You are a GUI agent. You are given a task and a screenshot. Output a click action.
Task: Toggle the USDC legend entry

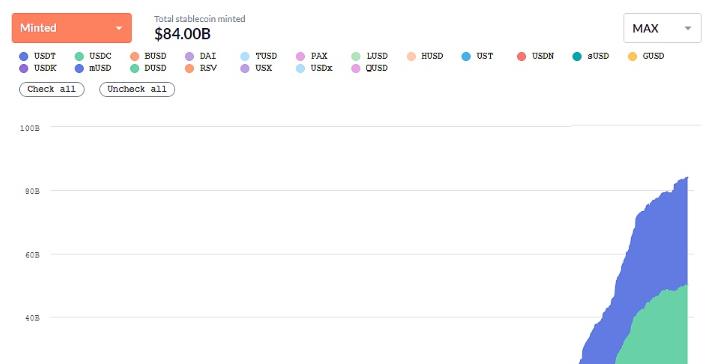[93, 56]
